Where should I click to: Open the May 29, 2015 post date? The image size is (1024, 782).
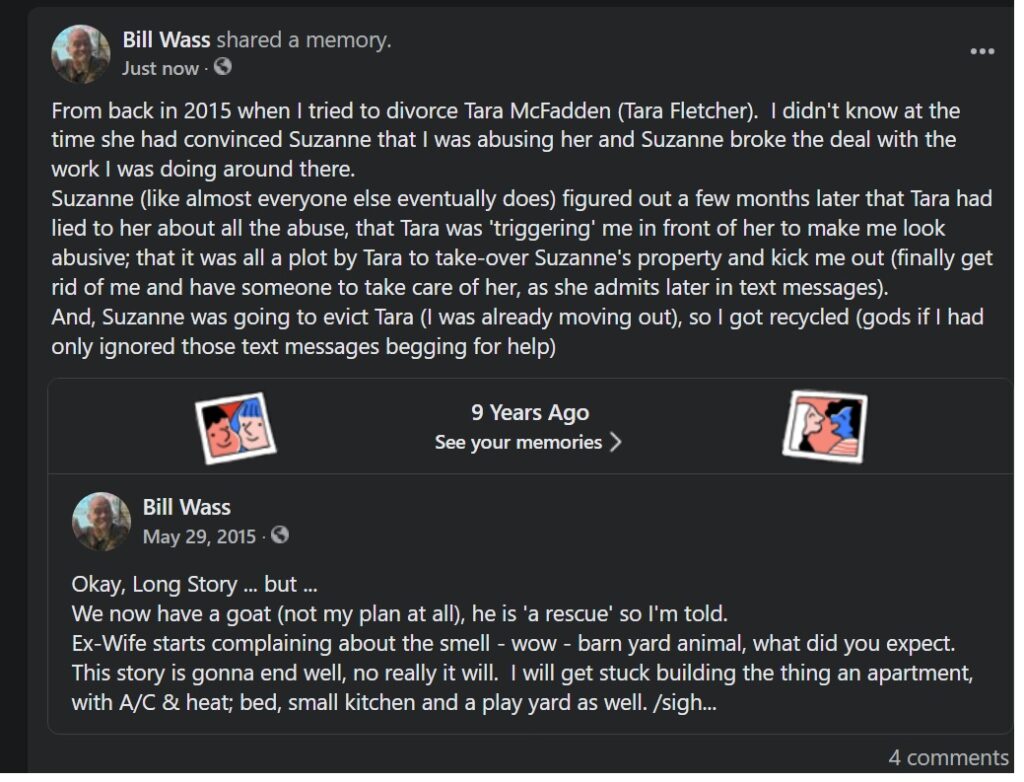click(199, 536)
